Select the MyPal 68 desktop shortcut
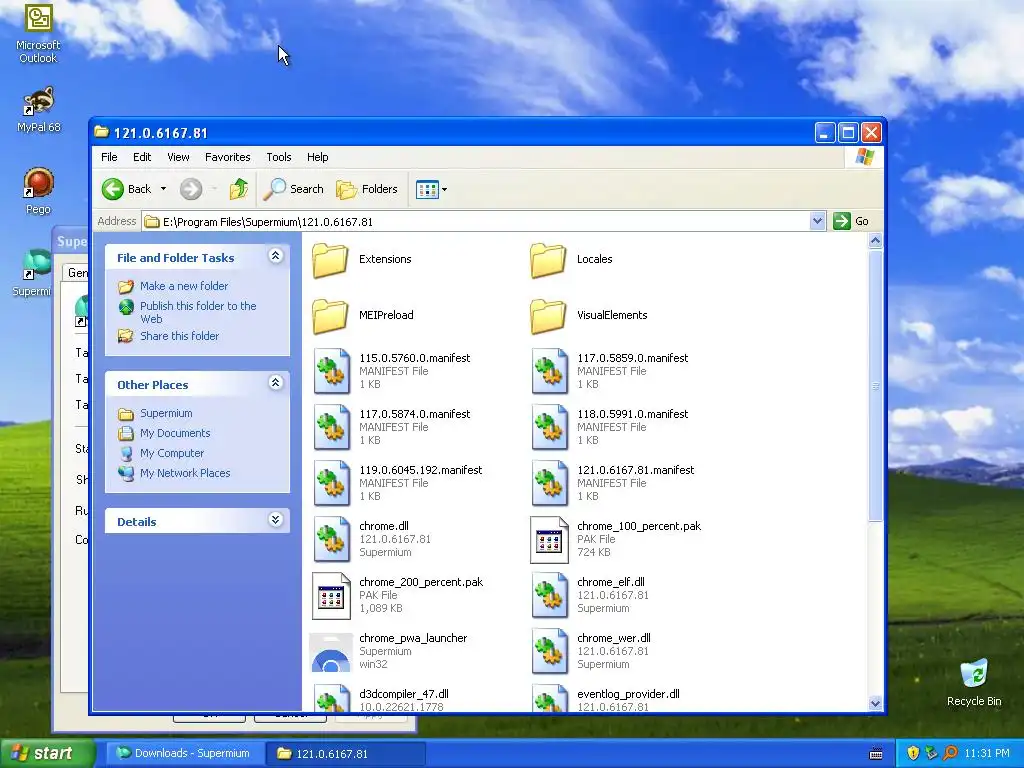The image size is (1024, 768). [39, 110]
